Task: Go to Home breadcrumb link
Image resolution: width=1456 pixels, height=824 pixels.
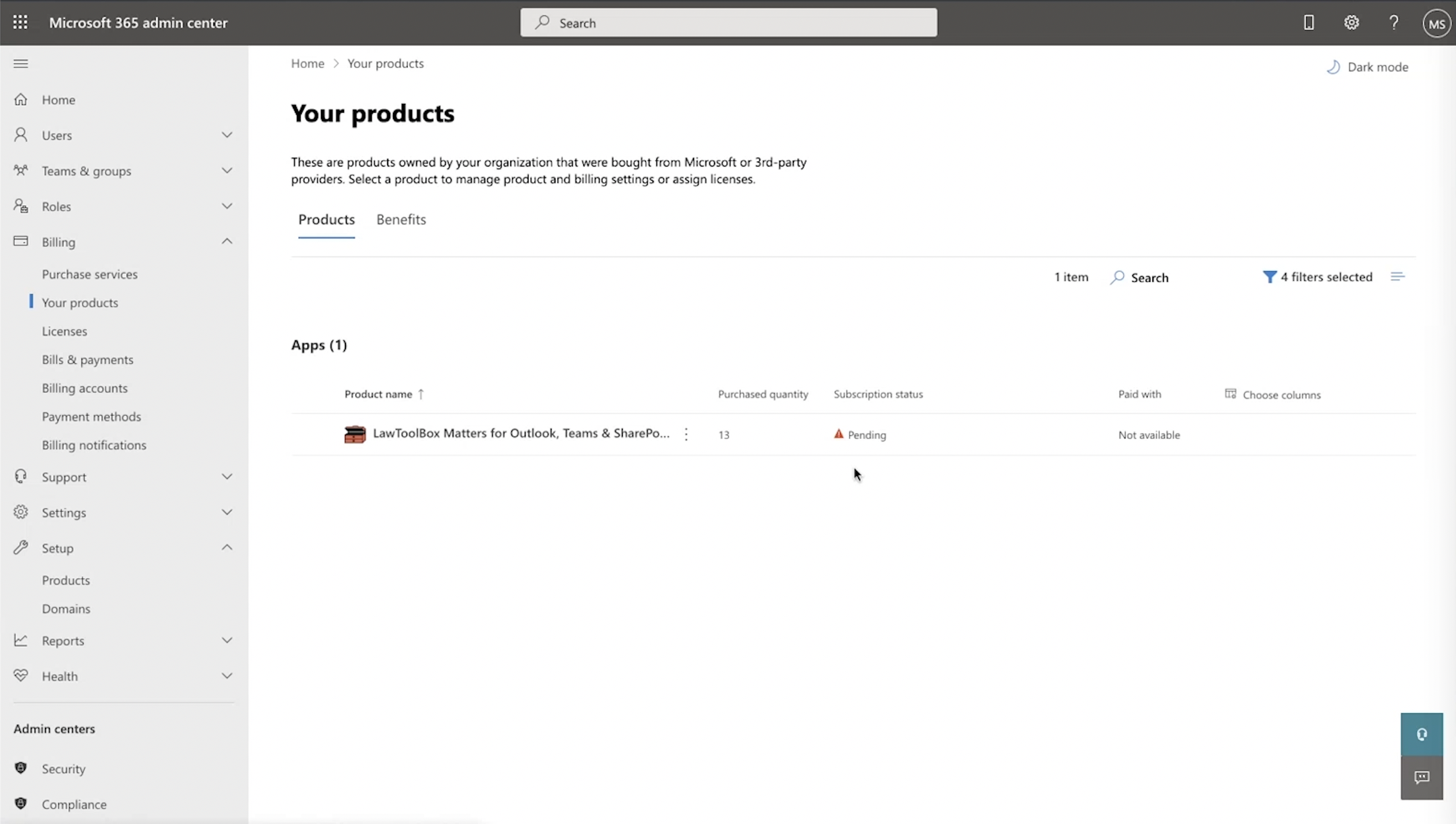Action: tap(308, 63)
